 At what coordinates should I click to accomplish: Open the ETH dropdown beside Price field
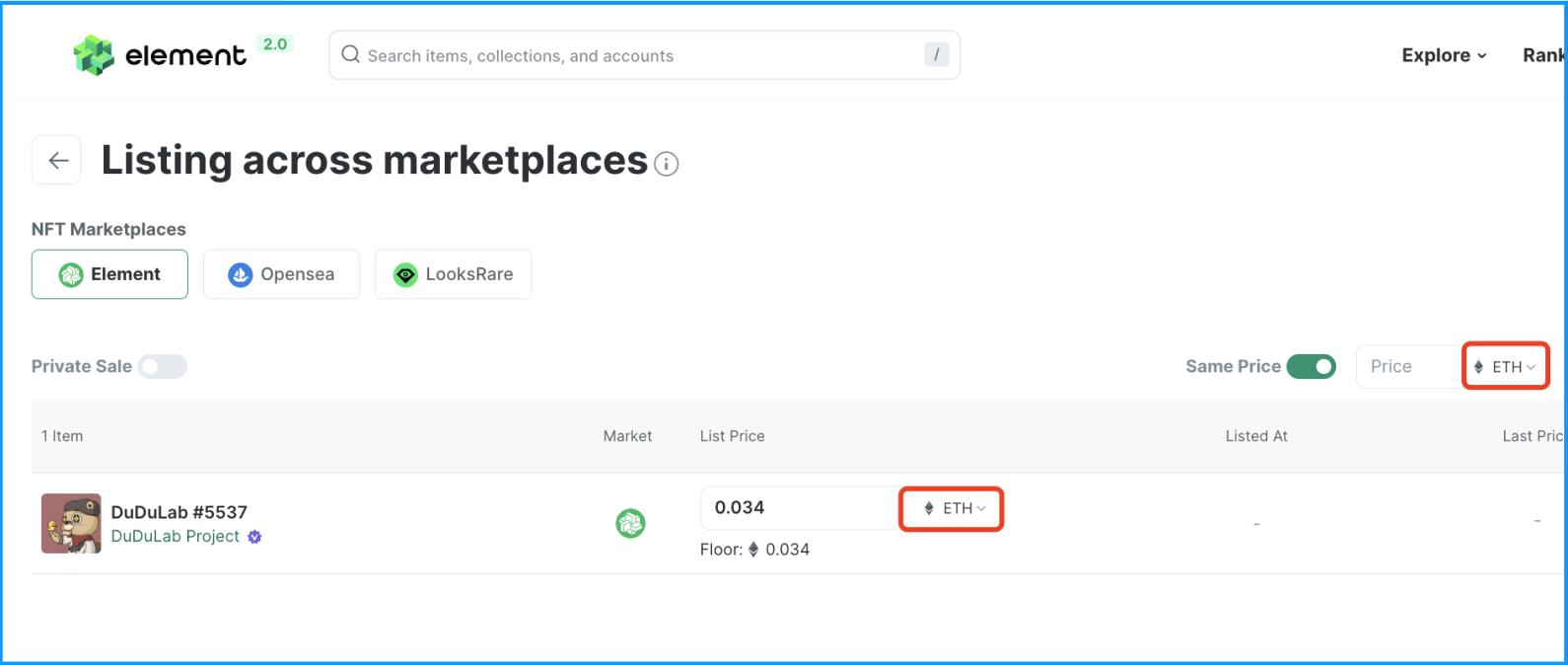coord(1505,367)
